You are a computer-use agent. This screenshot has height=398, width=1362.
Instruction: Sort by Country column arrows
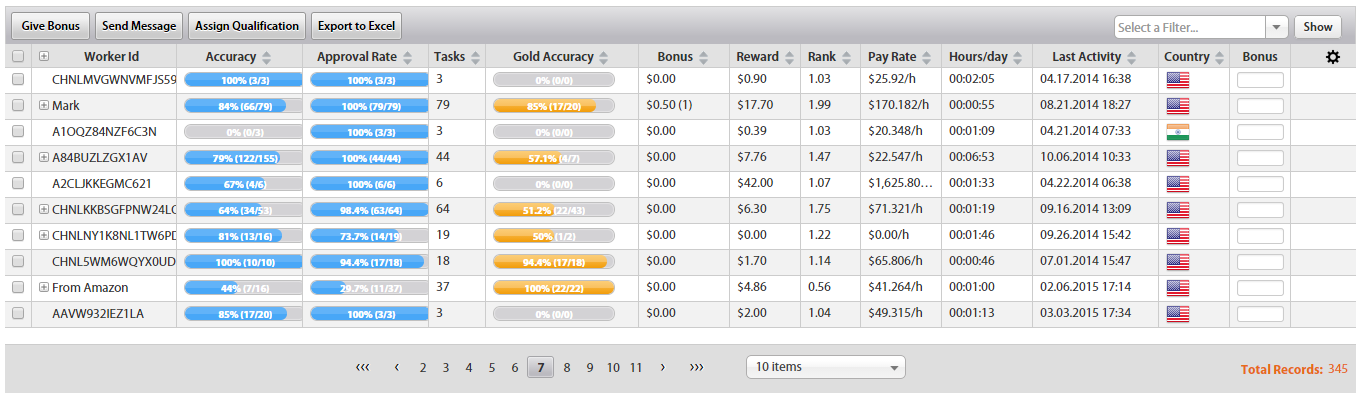[x=1219, y=58]
